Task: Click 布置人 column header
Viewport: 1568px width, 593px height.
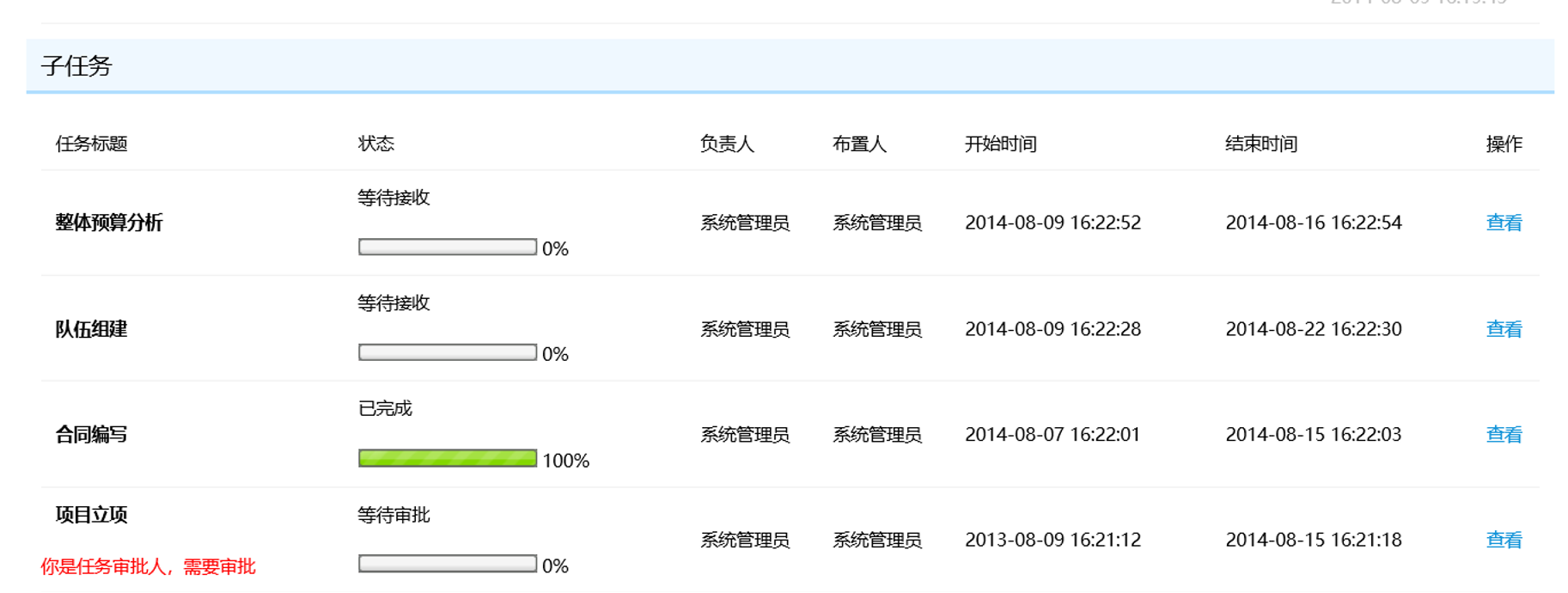Action: click(859, 144)
